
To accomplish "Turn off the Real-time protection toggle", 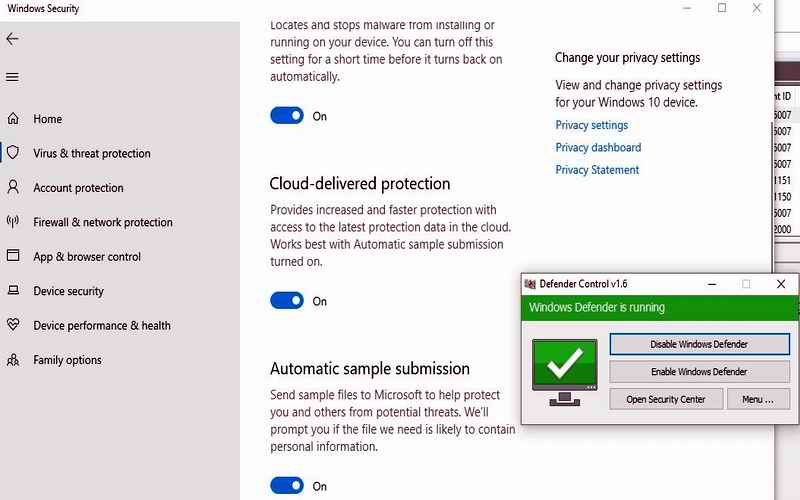I will click(x=287, y=116).
